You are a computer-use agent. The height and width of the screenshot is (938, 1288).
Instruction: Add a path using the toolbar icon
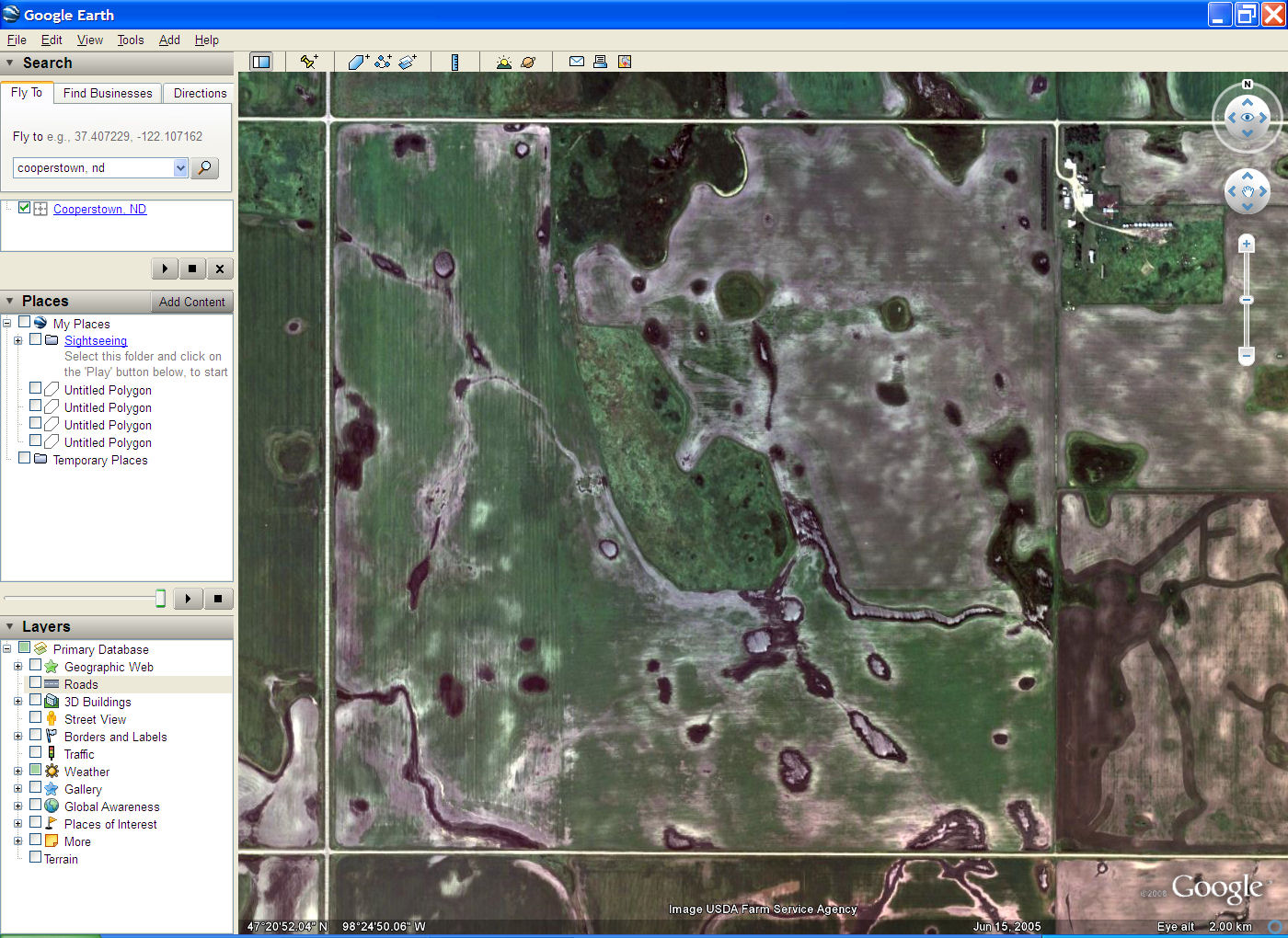tap(383, 62)
